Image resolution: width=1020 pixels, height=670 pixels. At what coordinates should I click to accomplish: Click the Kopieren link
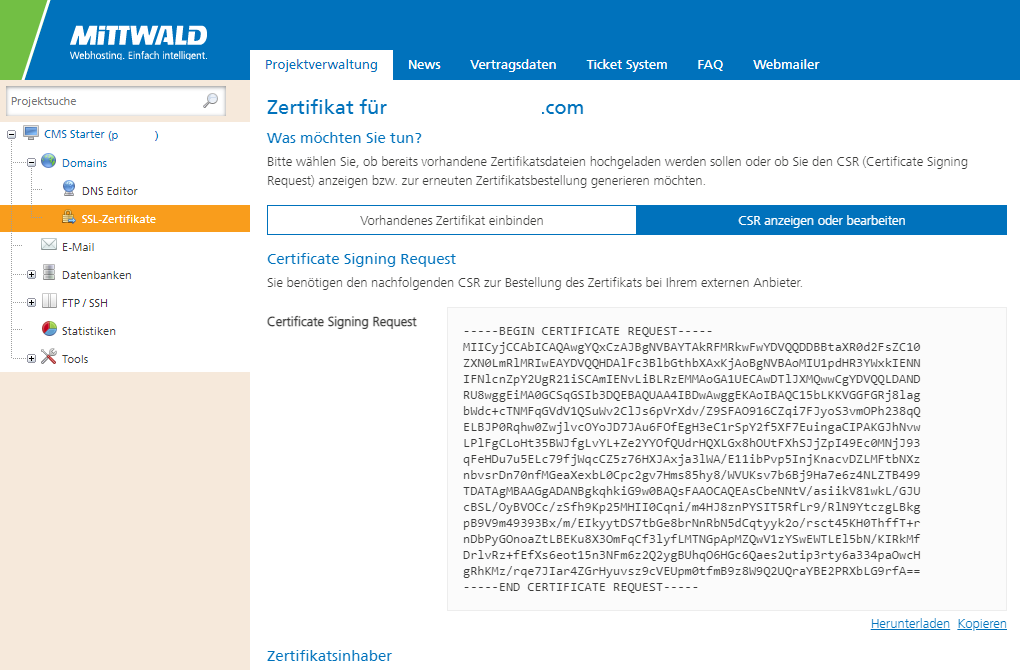coord(982,623)
